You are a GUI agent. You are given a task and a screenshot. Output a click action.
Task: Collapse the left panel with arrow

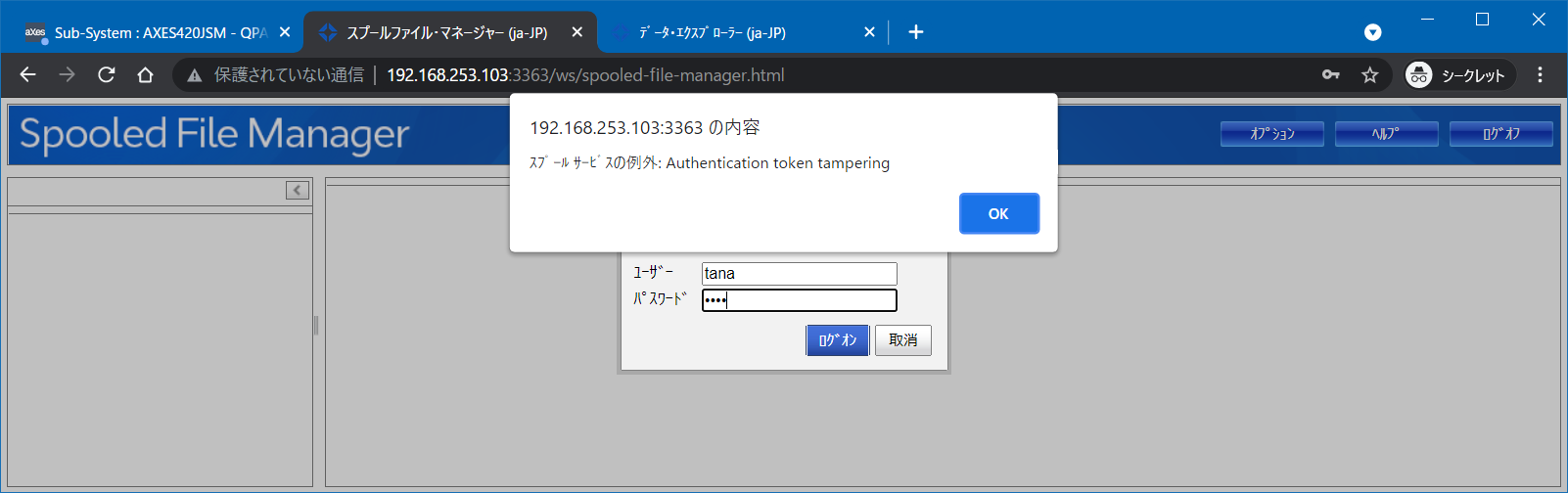298,191
